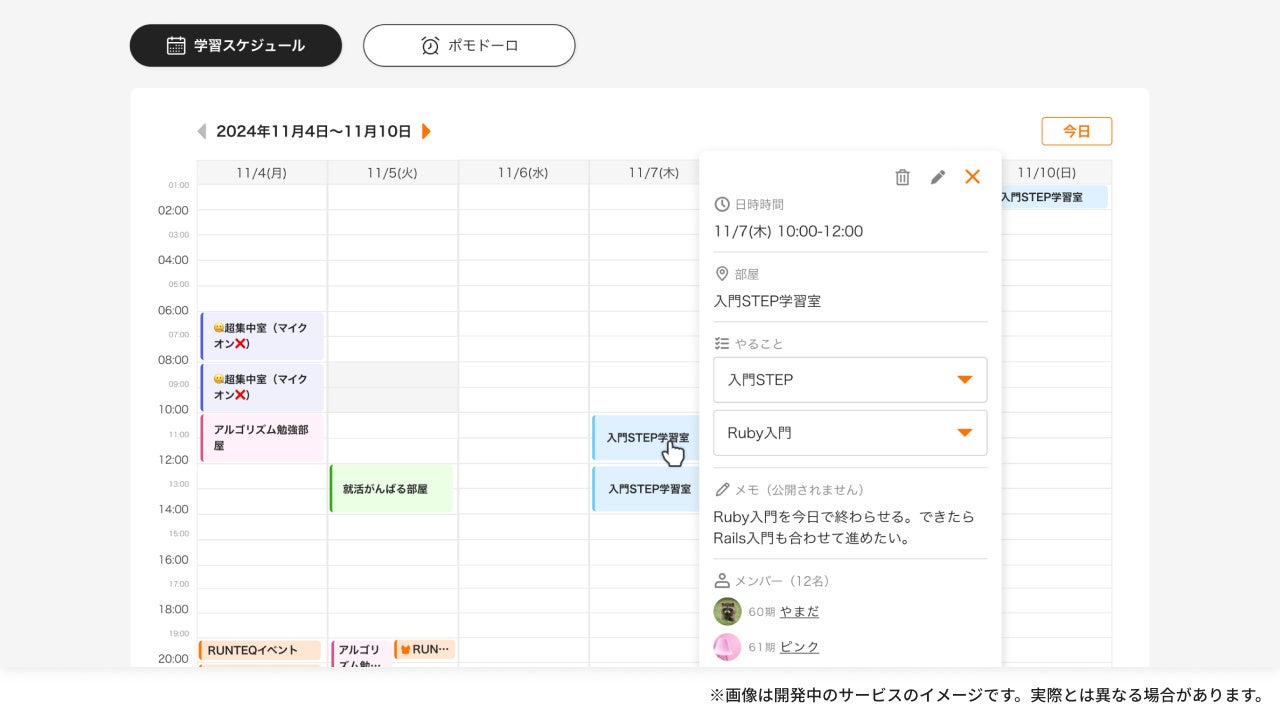Viewport: 1280px width, 720px height.
Task: Click the pencil edit icon
Action: (x=937, y=177)
